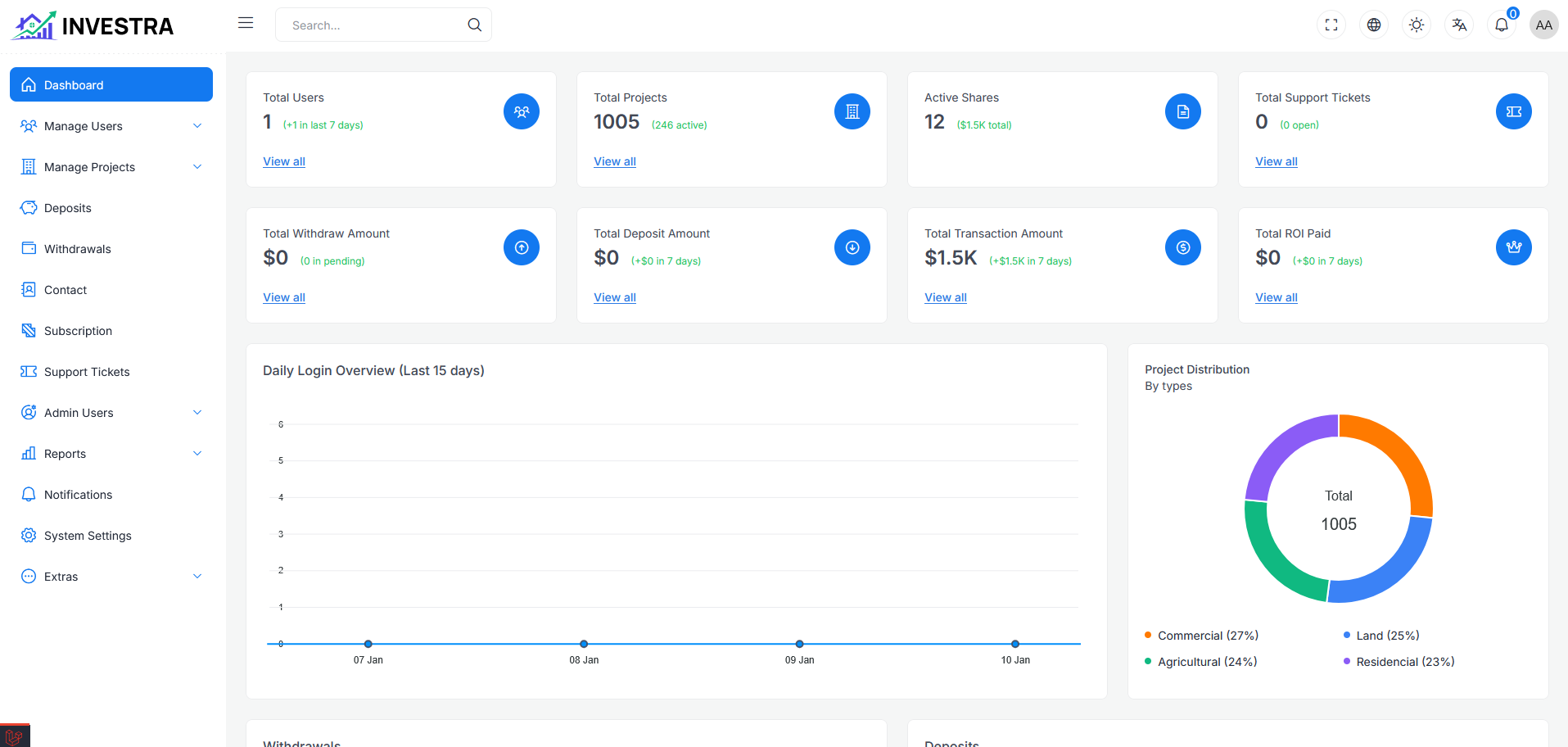Click the search magnifier icon
The height and width of the screenshot is (747, 1568).
pyautogui.click(x=475, y=25)
